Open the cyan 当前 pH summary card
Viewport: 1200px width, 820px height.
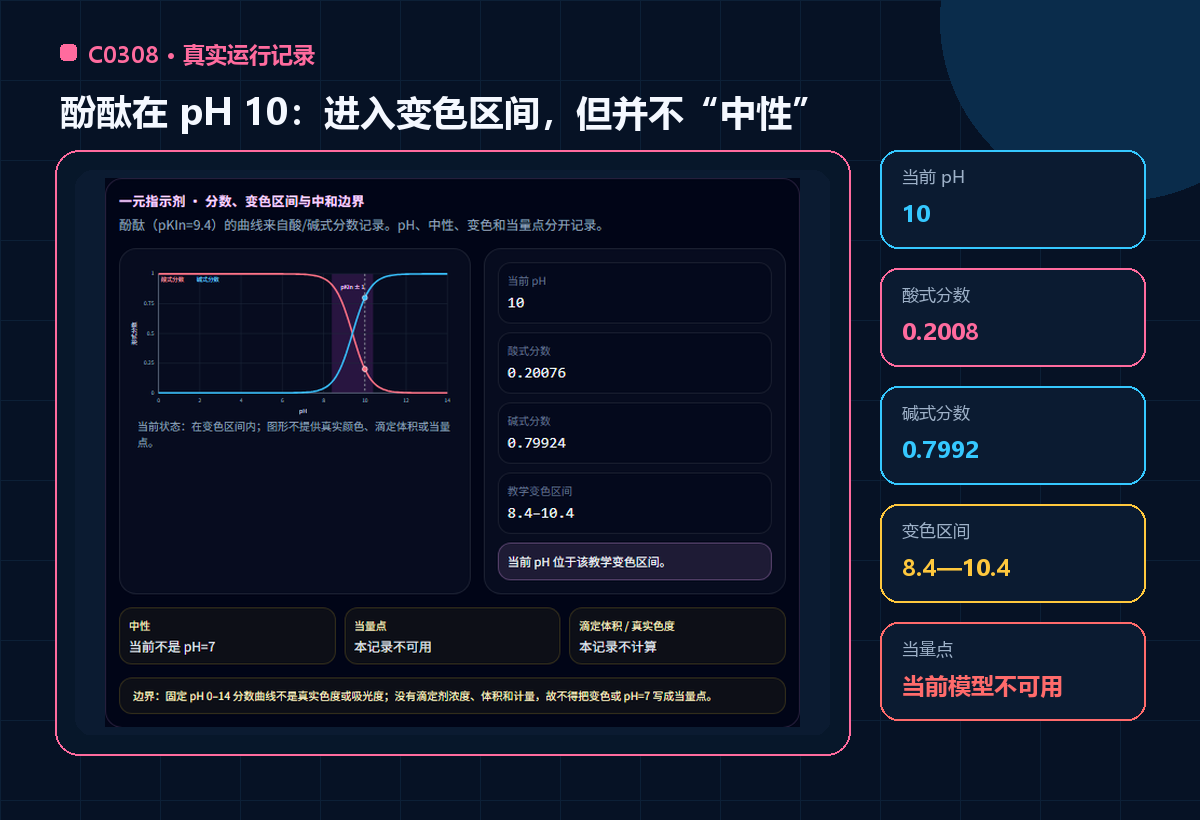tap(1012, 199)
